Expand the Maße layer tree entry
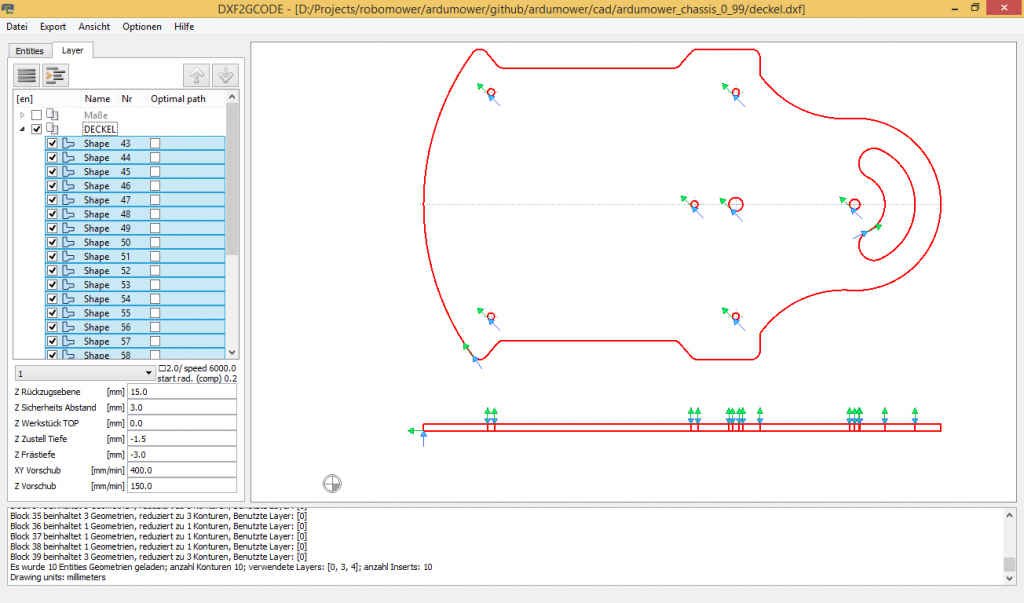Viewport: 1024px width, 603px height. (x=22, y=114)
